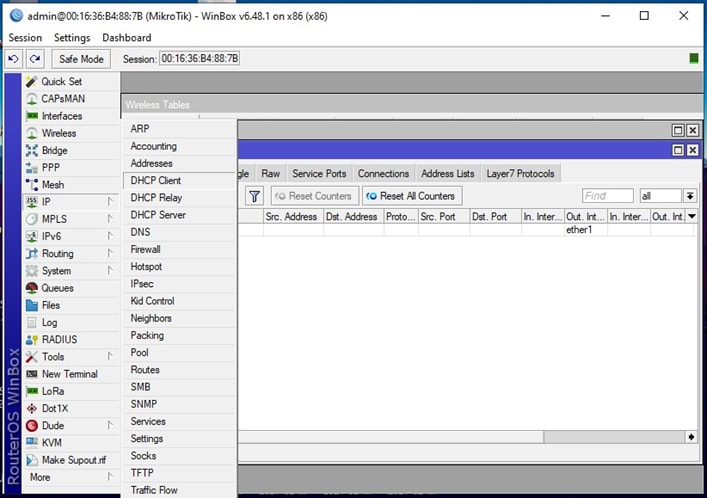The width and height of the screenshot is (707, 498).
Task: Click the Src. Address column header
Action: point(293,217)
